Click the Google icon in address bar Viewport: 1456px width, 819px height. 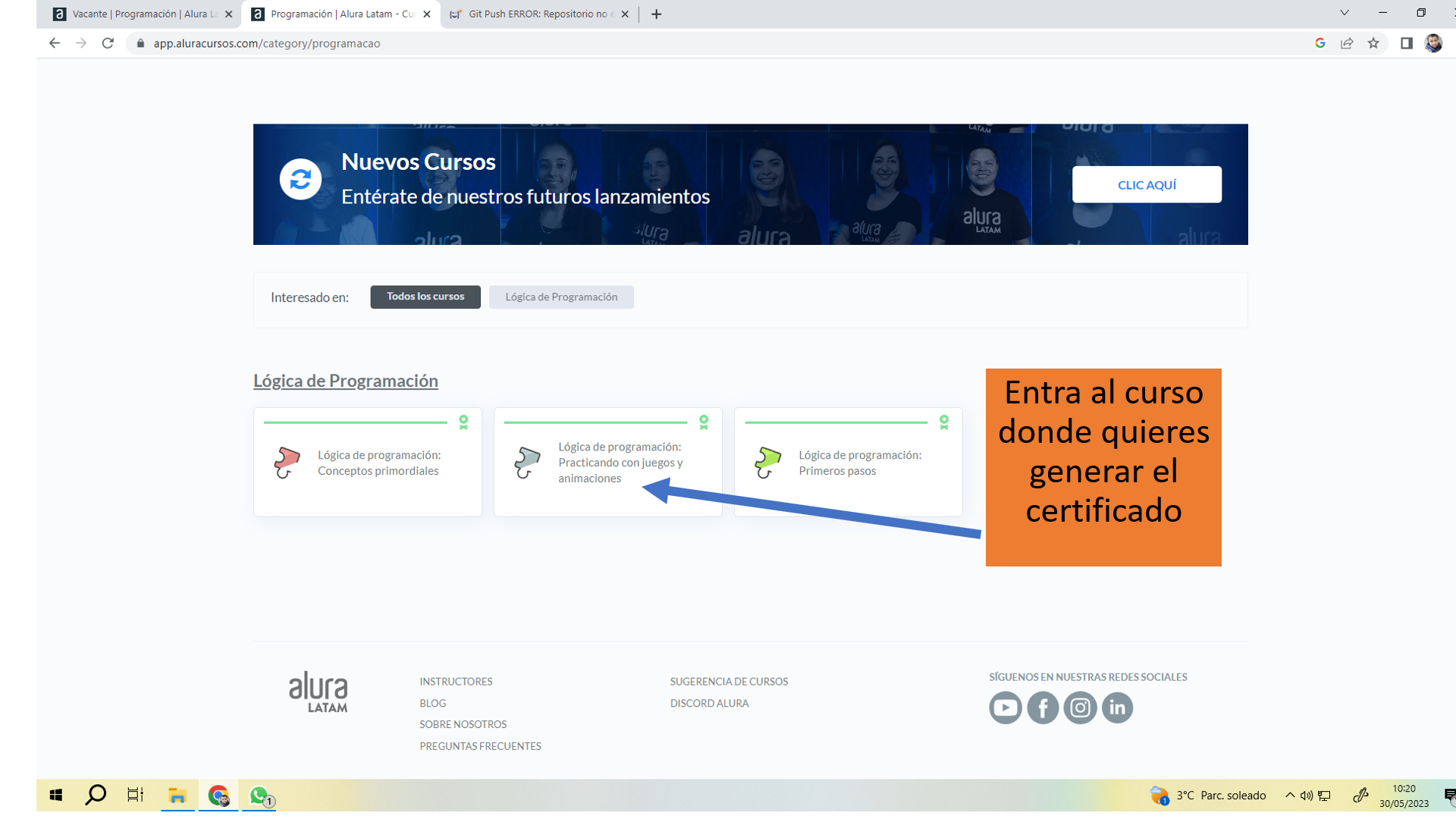(1320, 43)
